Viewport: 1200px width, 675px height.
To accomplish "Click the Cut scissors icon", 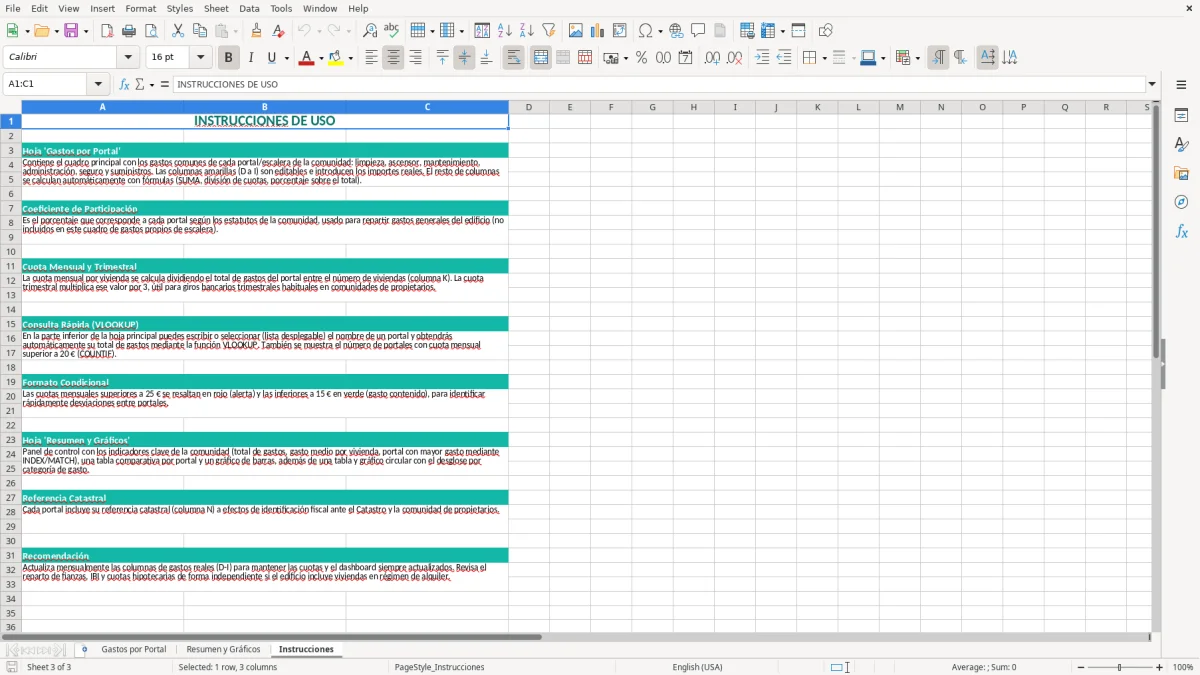I will (x=177, y=31).
